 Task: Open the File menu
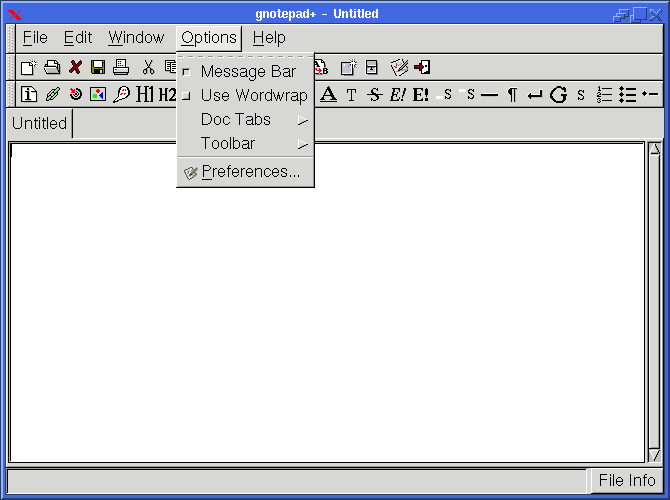[35, 38]
